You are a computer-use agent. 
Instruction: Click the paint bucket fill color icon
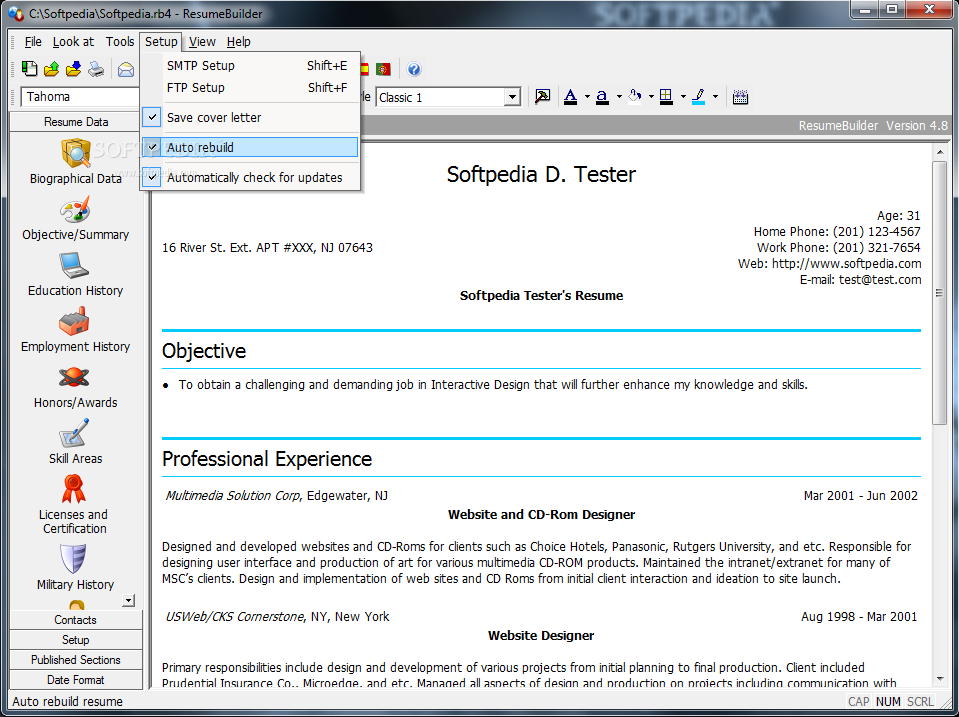tap(635, 97)
